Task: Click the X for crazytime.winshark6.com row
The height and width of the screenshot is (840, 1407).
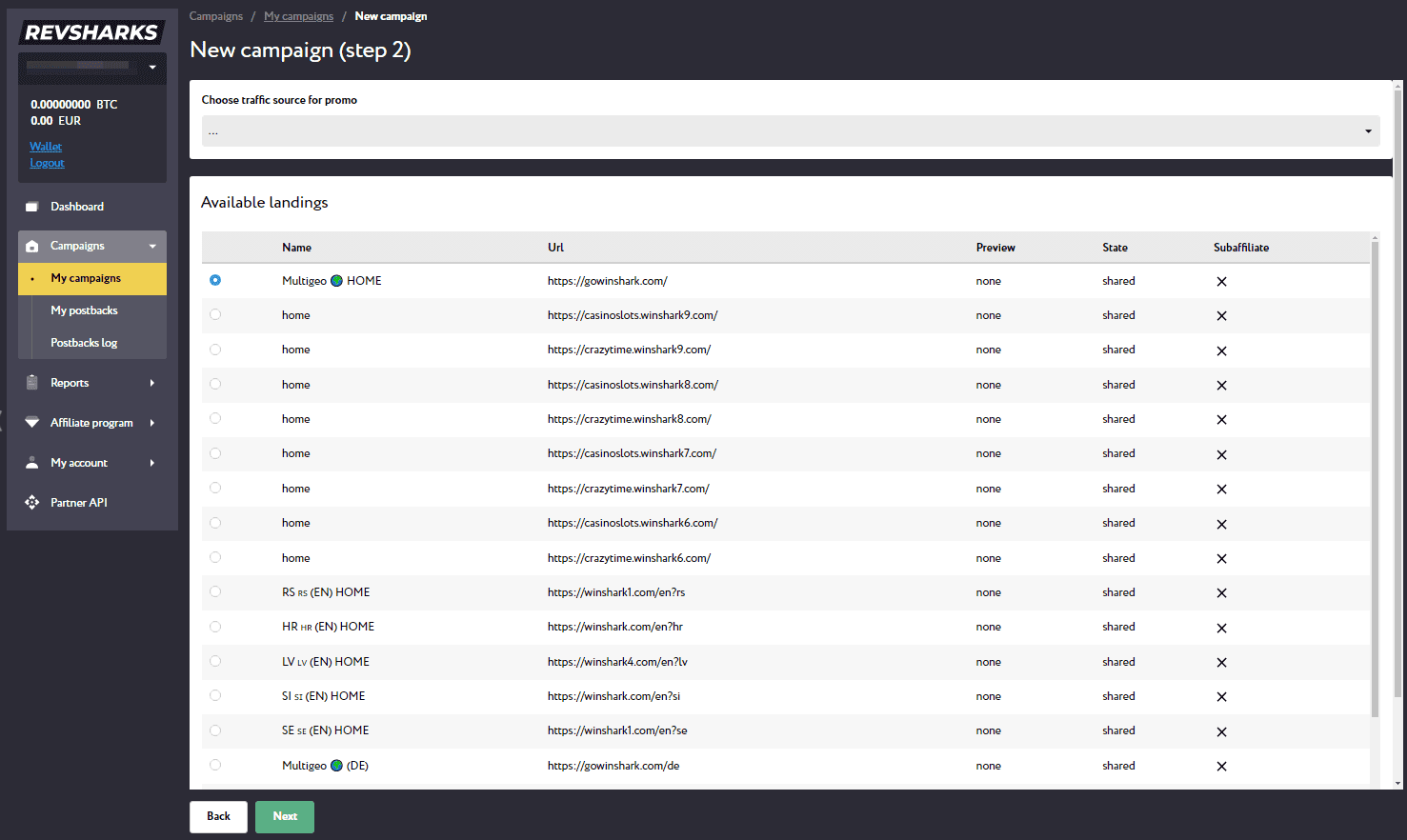Action: click(x=1221, y=559)
